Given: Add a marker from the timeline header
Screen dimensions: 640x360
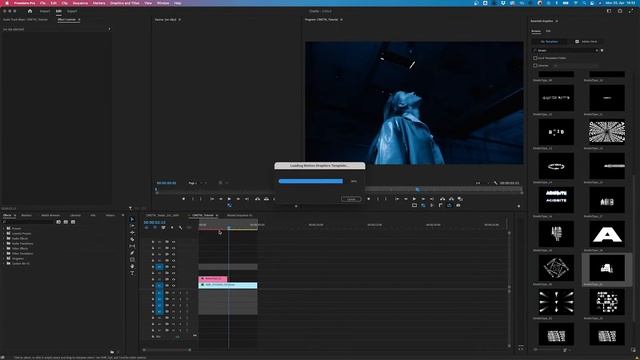Looking at the screenshot, I should pyautogui.click(x=172, y=227).
